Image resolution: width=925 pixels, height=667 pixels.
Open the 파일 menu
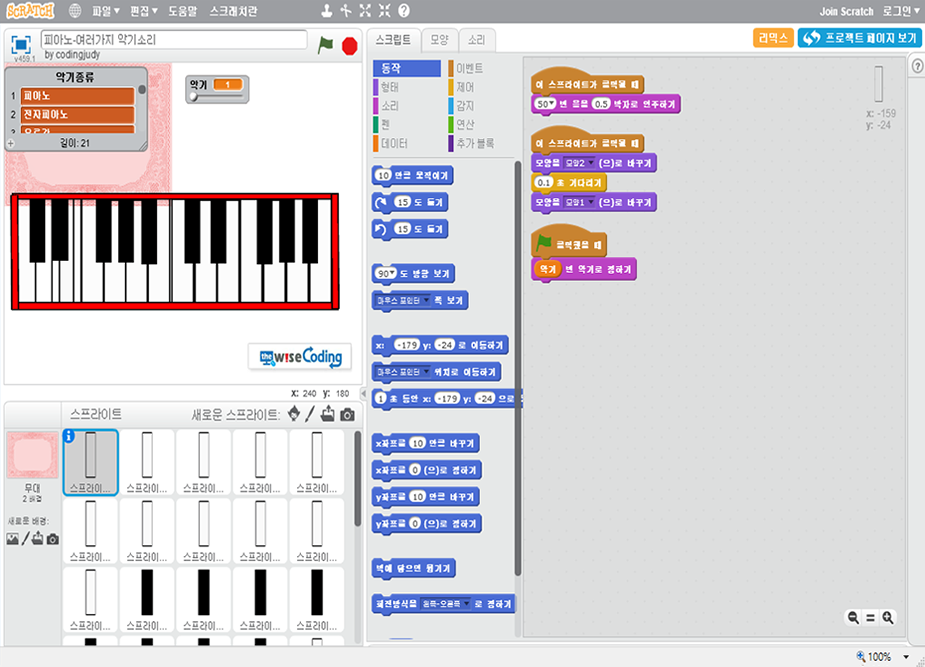(105, 11)
